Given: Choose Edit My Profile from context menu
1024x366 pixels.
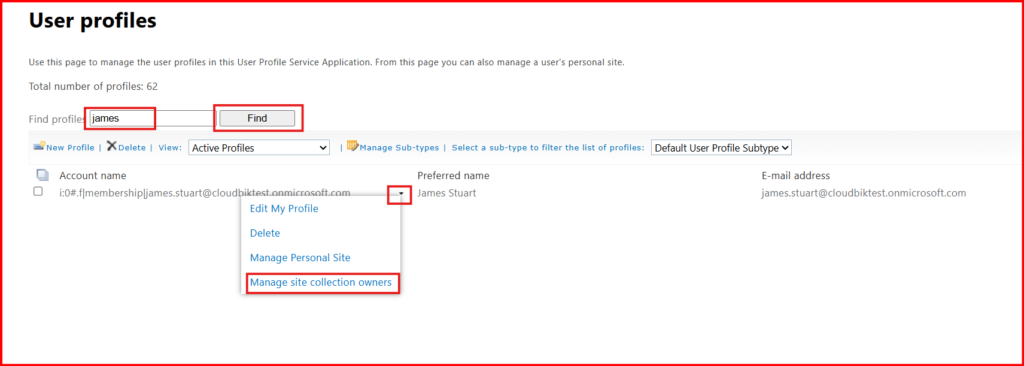Looking at the screenshot, I should (x=284, y=208).
